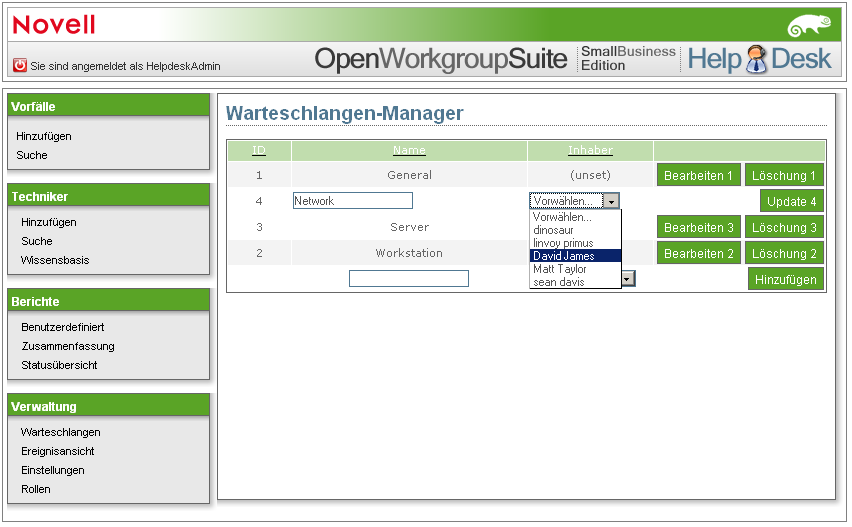Screen dimensions: 852x527
Task: Click the 'Techniker' panel header
Action: (109, 196)
